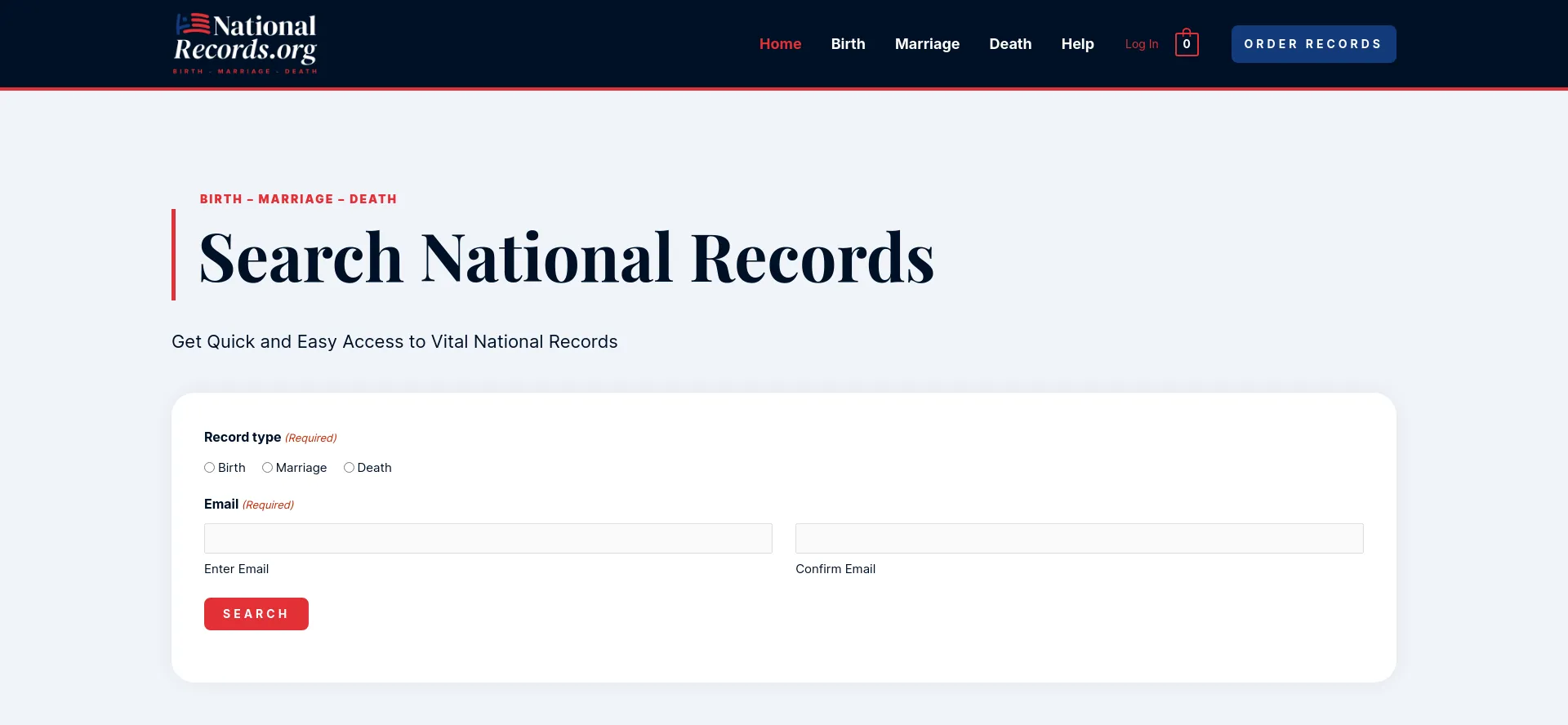Click the National Records.org logo

click(x=245, y=43)
